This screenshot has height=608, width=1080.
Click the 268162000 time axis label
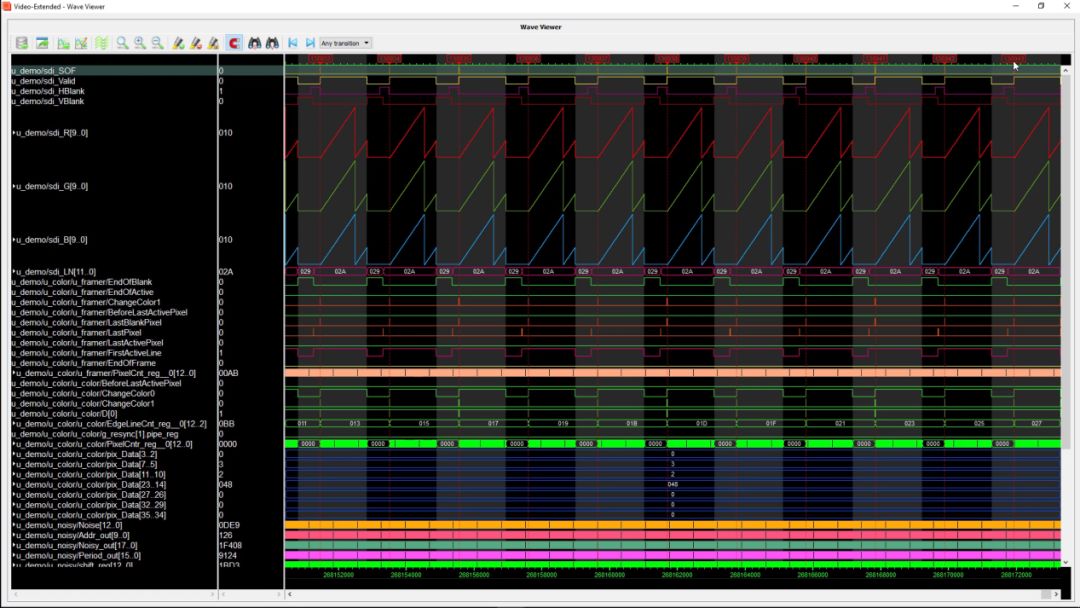[677, 575]
